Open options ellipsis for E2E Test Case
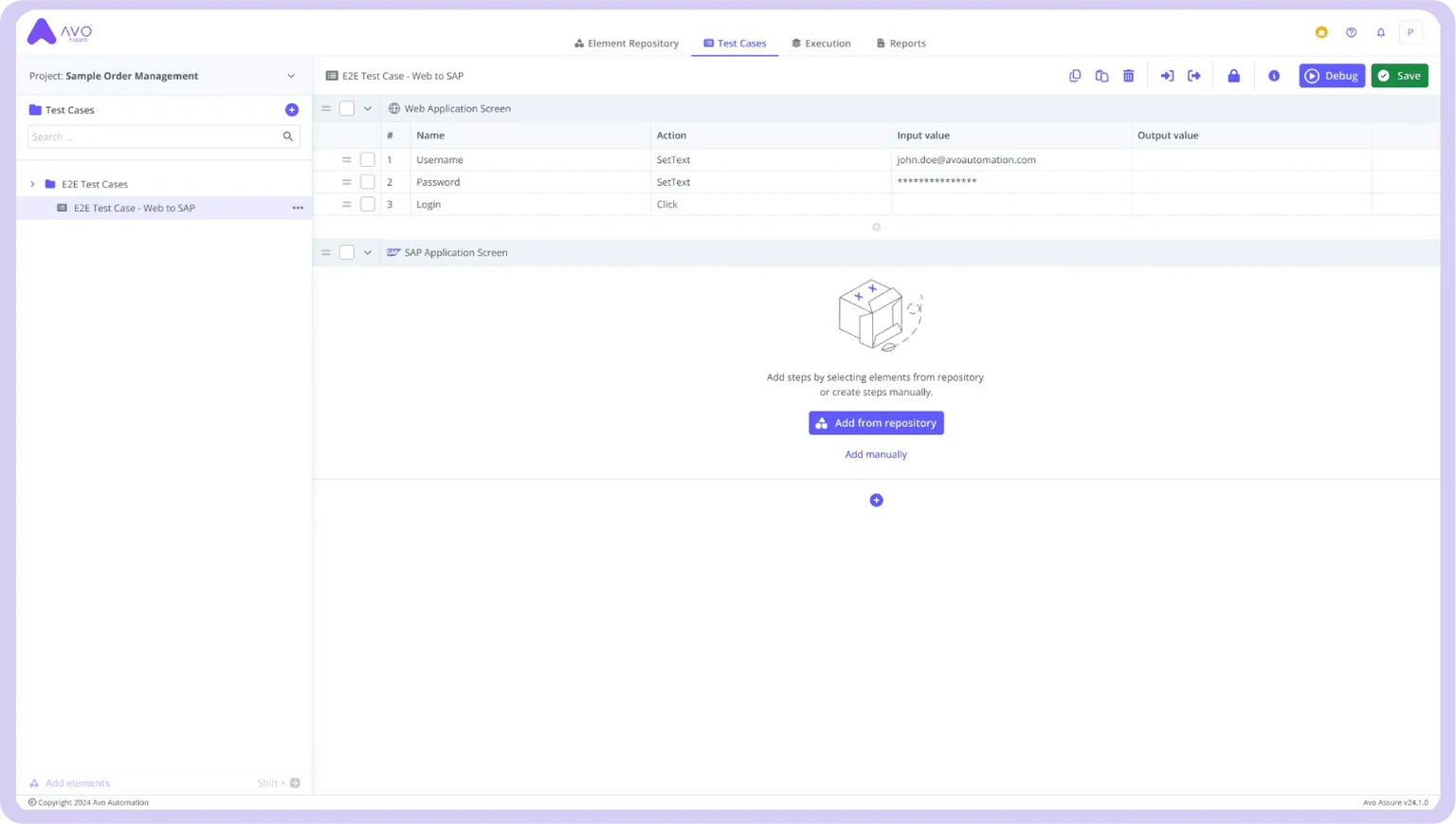This screenshot has height=824, width=1456. (x=298, y=208)
